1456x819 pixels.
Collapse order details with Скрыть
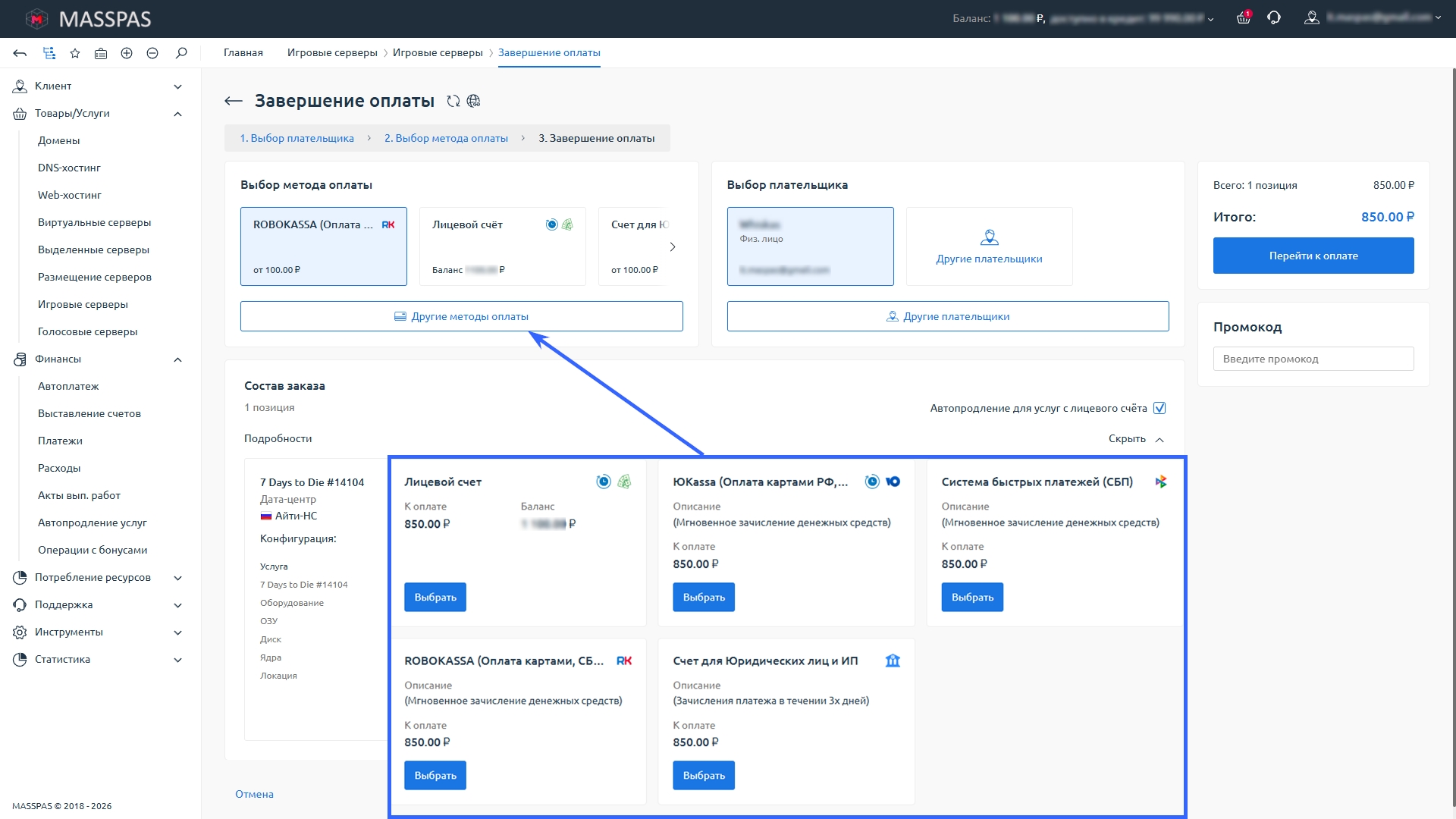(1136, 439)
